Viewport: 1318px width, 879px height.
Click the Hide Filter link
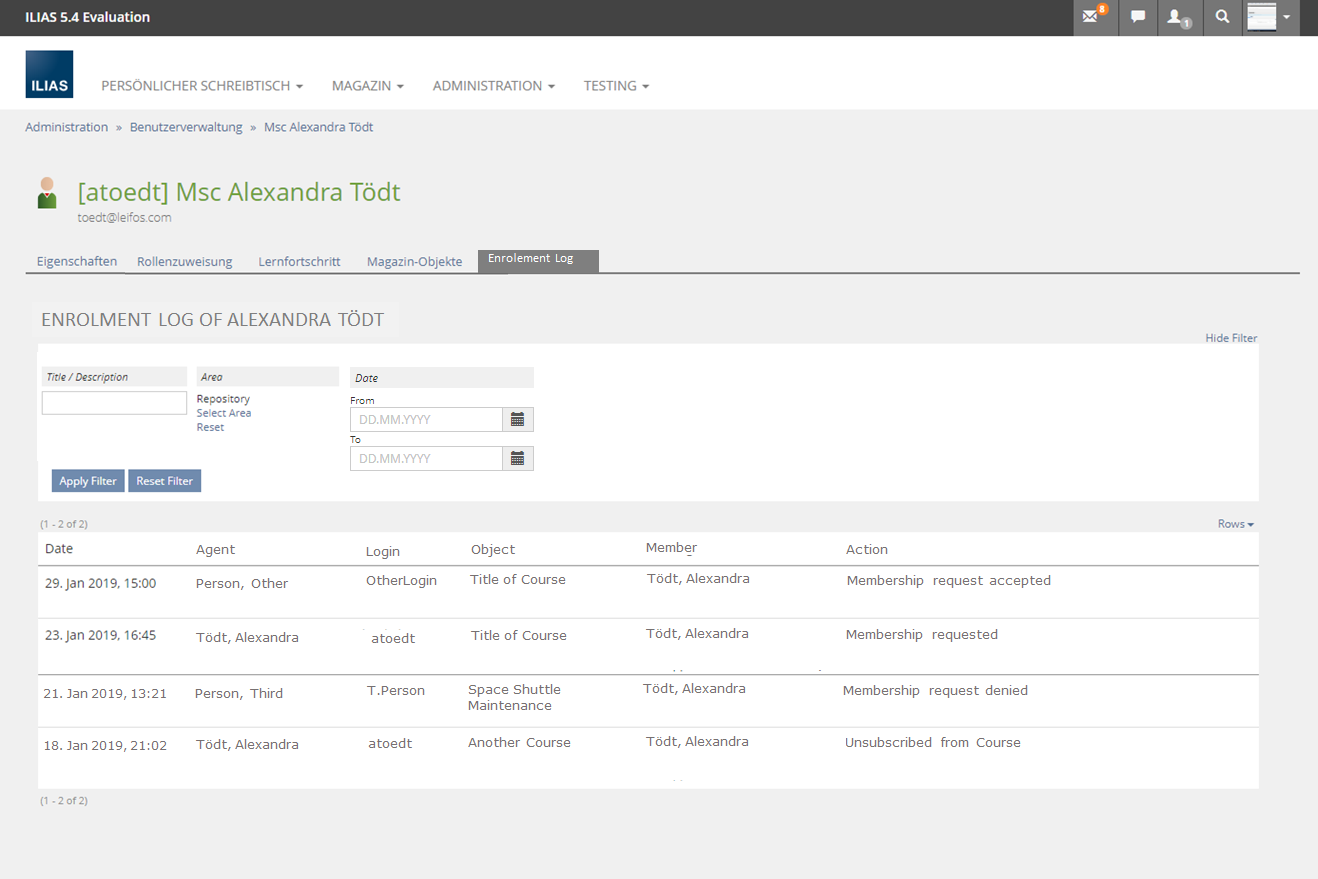tap(1231, 338)
